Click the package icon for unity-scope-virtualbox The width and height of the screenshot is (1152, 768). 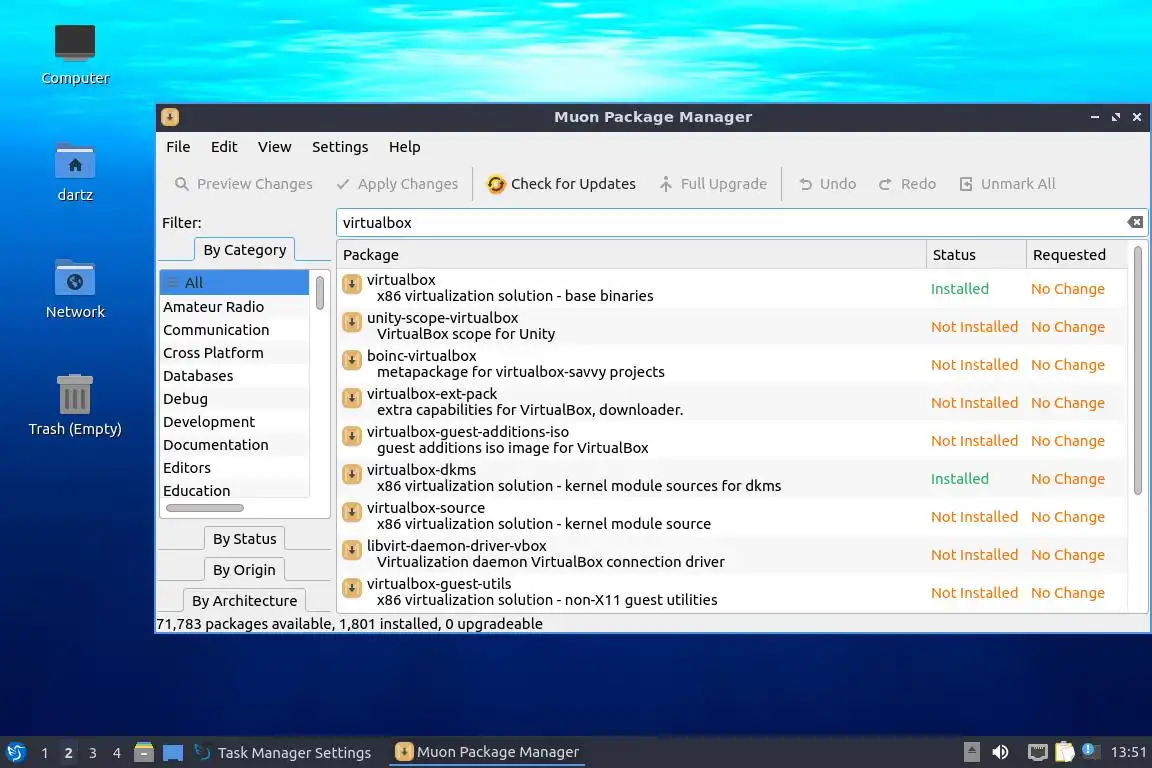click(352, 322)
